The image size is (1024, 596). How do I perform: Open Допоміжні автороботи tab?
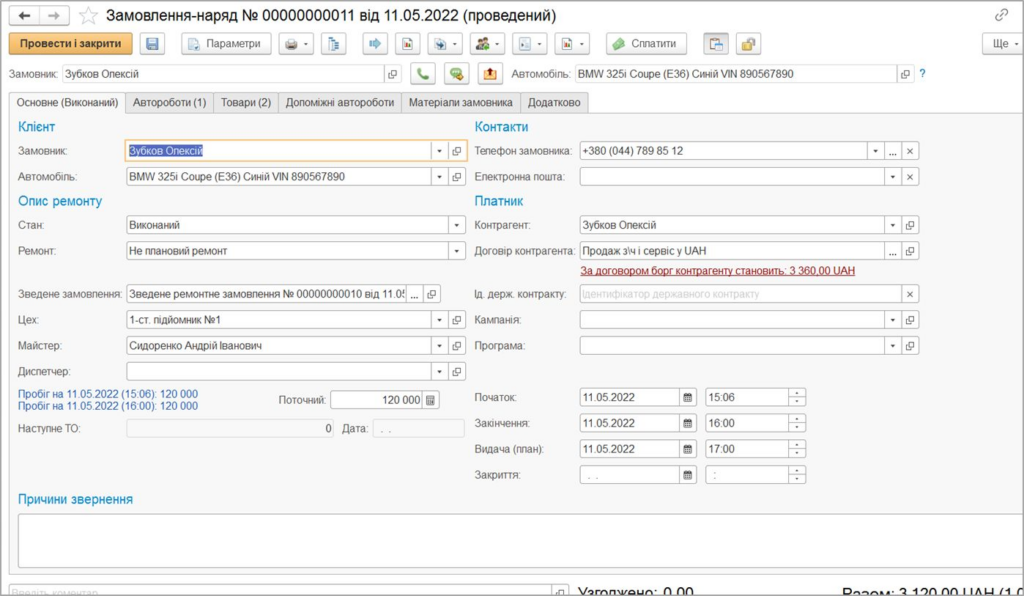click(340, 102)
